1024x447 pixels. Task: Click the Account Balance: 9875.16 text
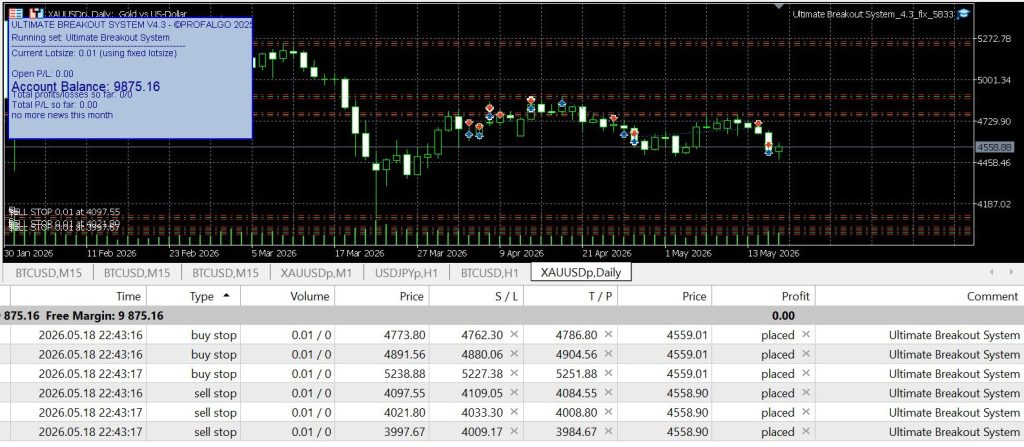point(86,87)
